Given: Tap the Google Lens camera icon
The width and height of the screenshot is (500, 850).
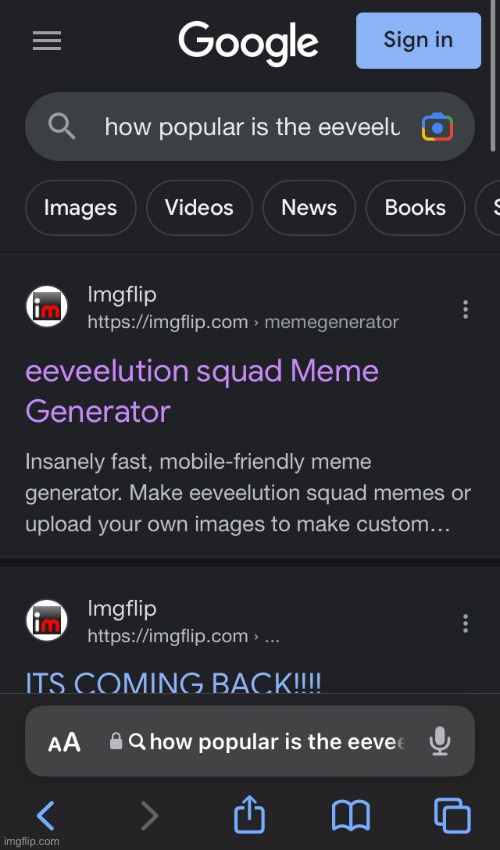Looking at the screenshot, I should pos(437,127).
